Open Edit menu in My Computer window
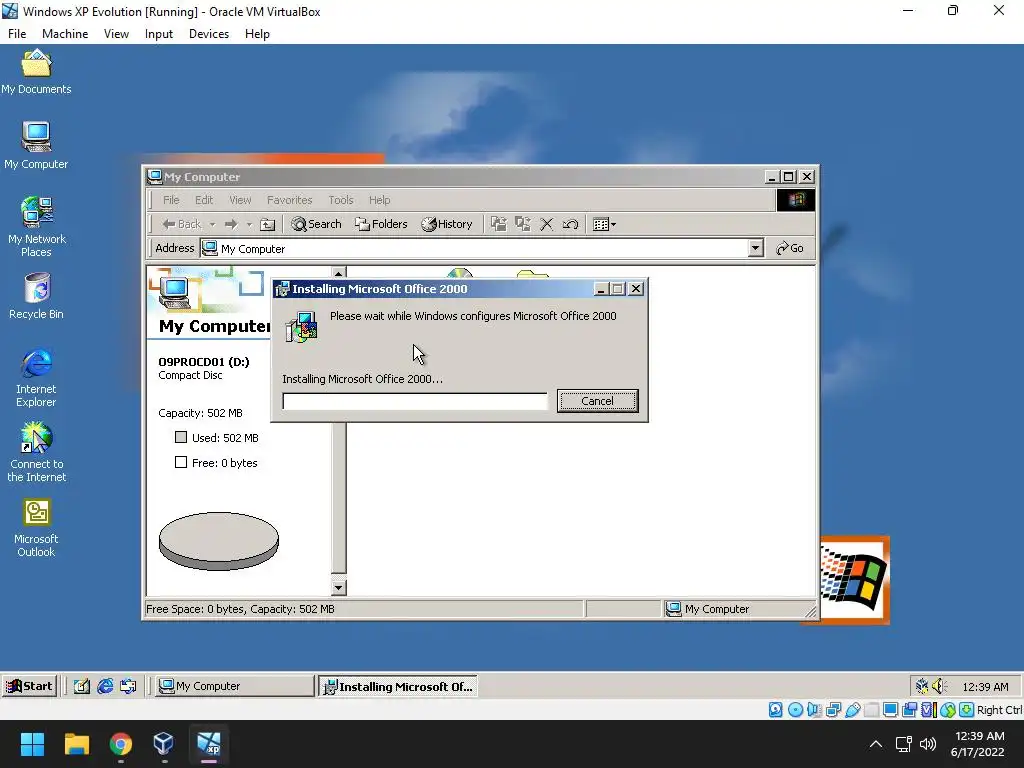1024x768 pixels. [204, 200]
